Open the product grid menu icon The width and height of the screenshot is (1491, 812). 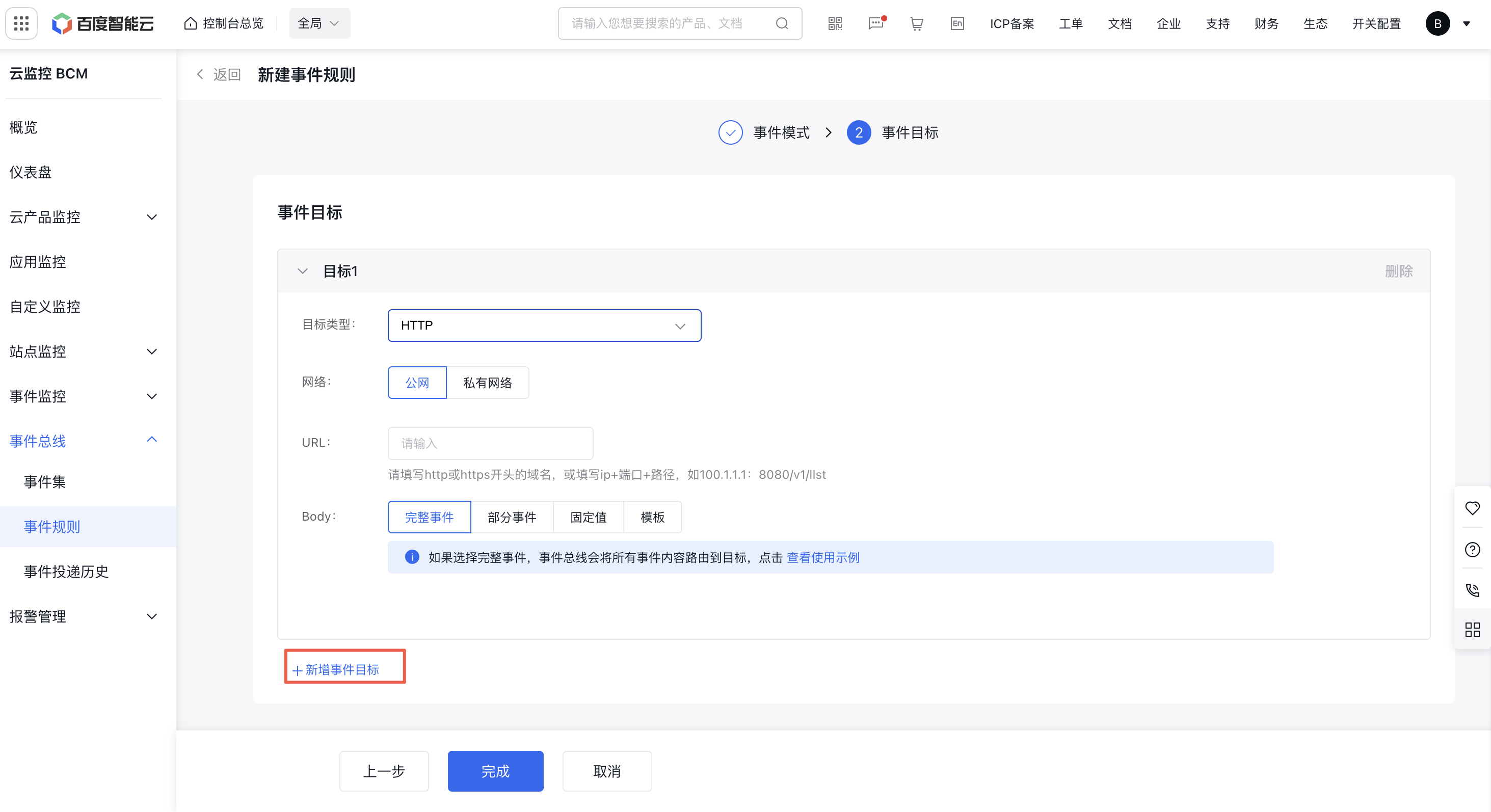click(x=21, y=23)
